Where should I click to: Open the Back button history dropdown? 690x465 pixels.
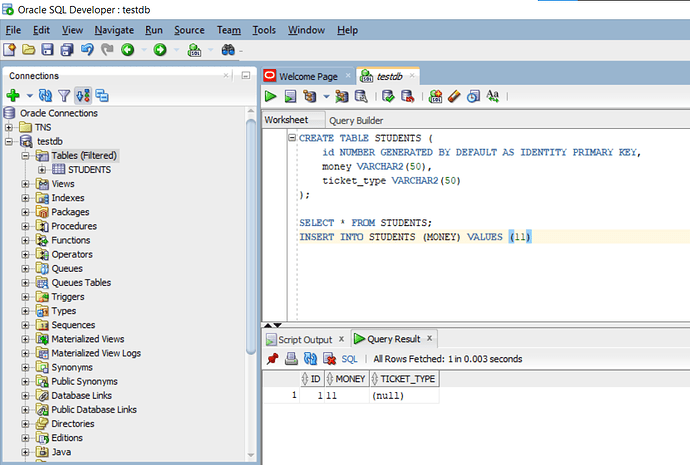pyautogui.click(x=144, y=50)
